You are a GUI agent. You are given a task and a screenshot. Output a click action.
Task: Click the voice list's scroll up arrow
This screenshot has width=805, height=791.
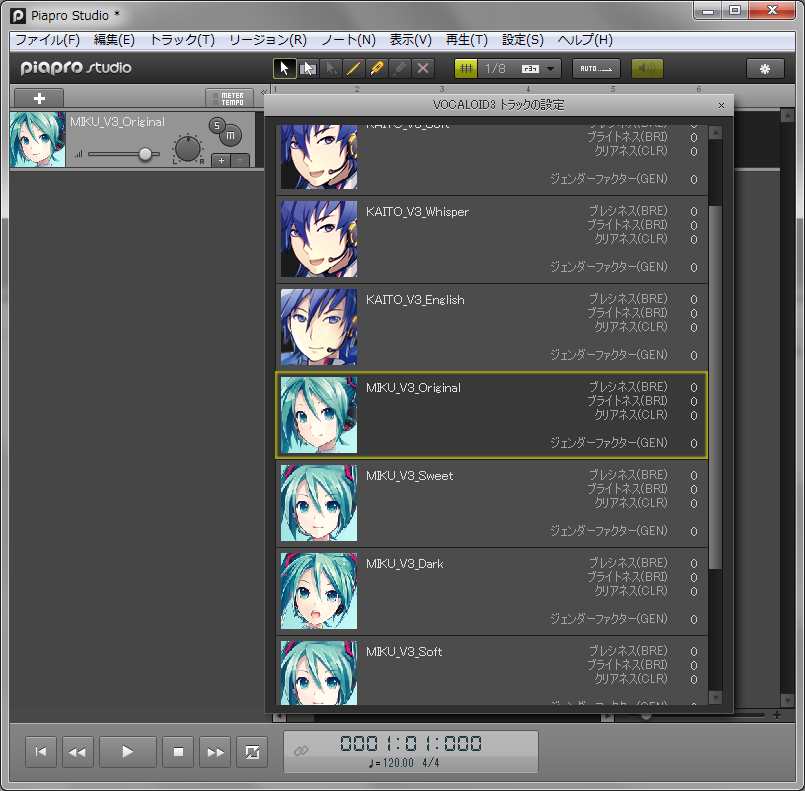tap(715, 132)
